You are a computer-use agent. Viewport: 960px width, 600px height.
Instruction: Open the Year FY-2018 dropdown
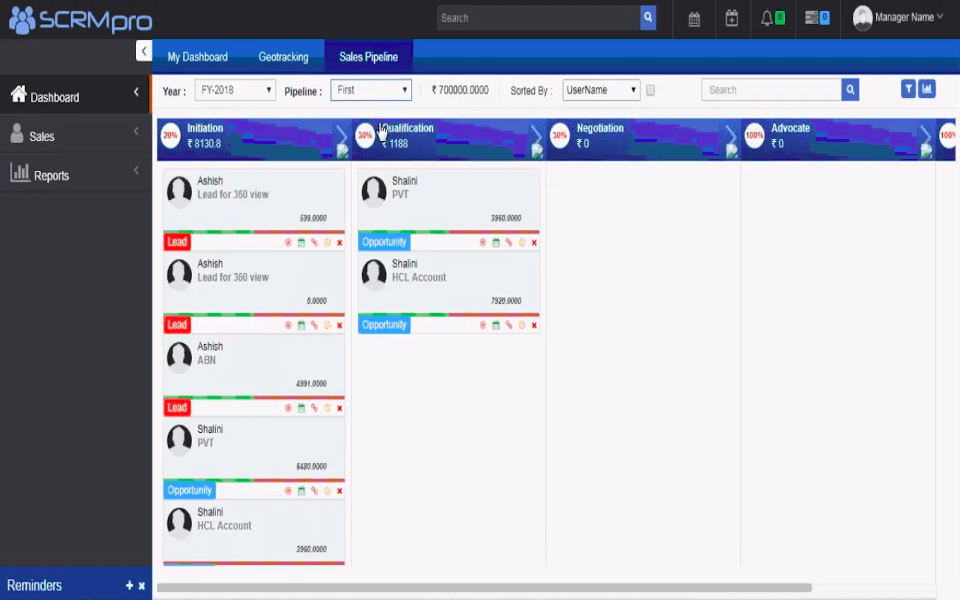click(x=235, y=90)
